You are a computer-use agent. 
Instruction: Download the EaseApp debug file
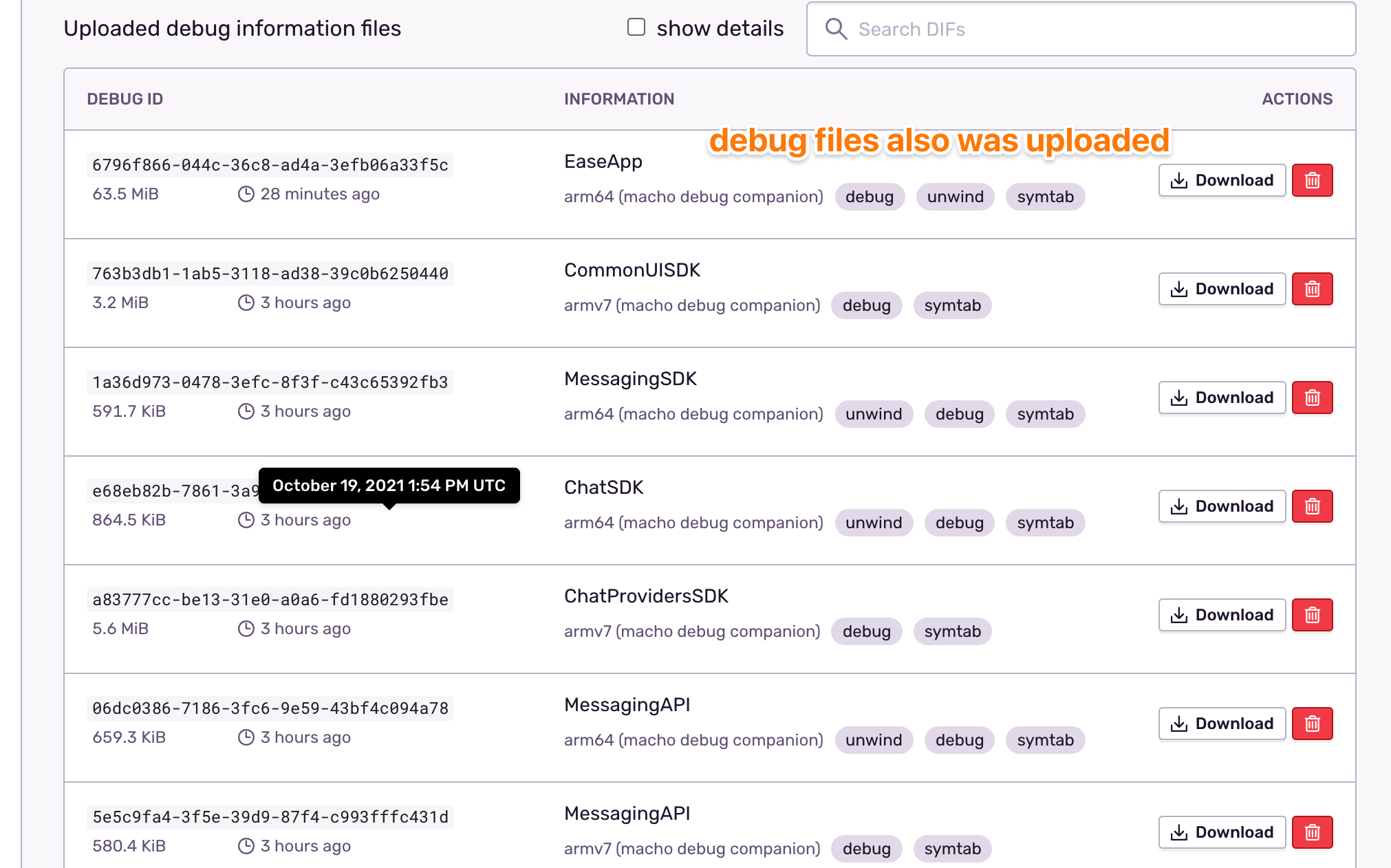[1222, 180]
